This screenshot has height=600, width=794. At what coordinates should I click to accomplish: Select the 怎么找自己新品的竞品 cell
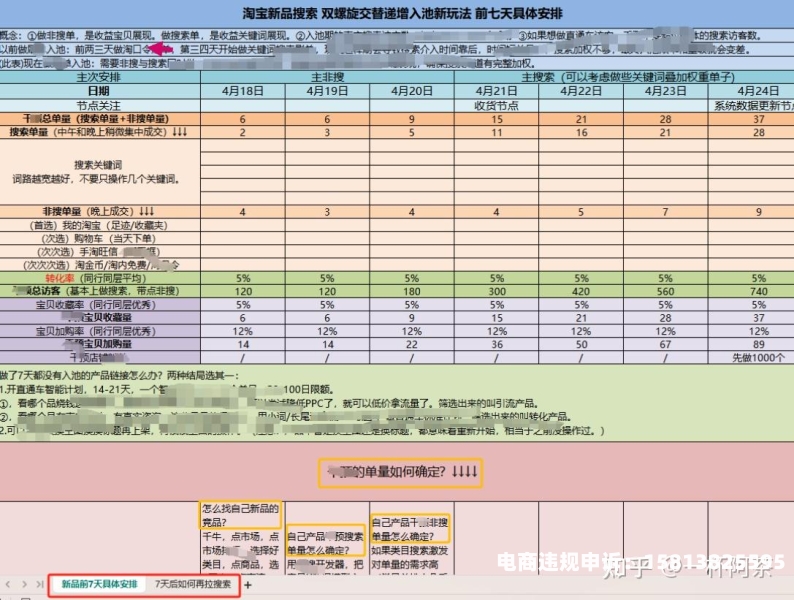(x=242, y=514)
